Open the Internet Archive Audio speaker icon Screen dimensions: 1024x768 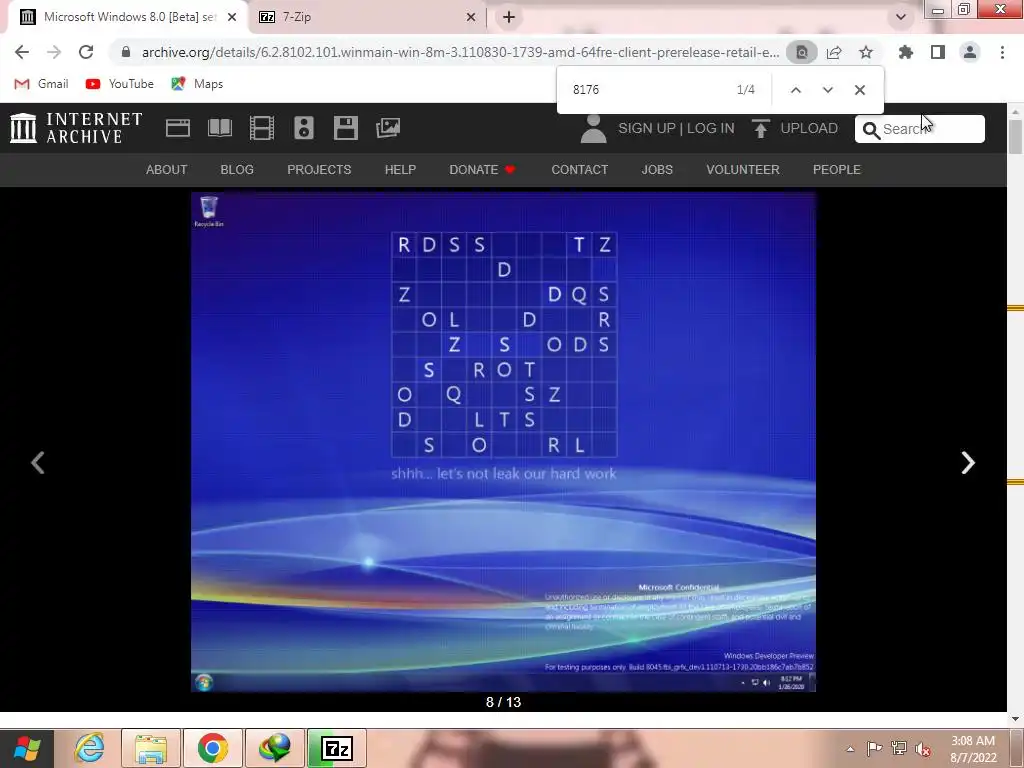coord(304,128)
